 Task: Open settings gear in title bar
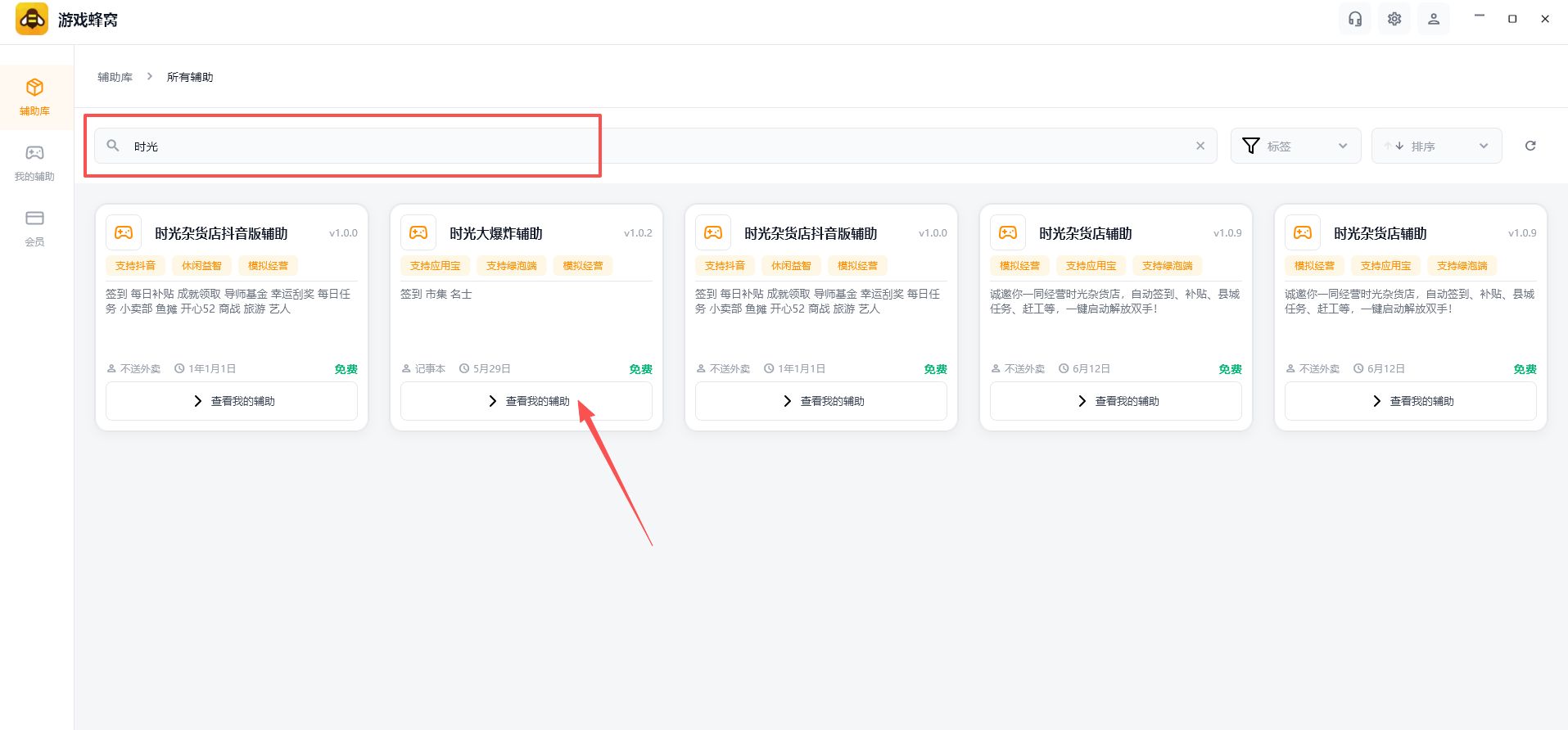[1394, 19]
